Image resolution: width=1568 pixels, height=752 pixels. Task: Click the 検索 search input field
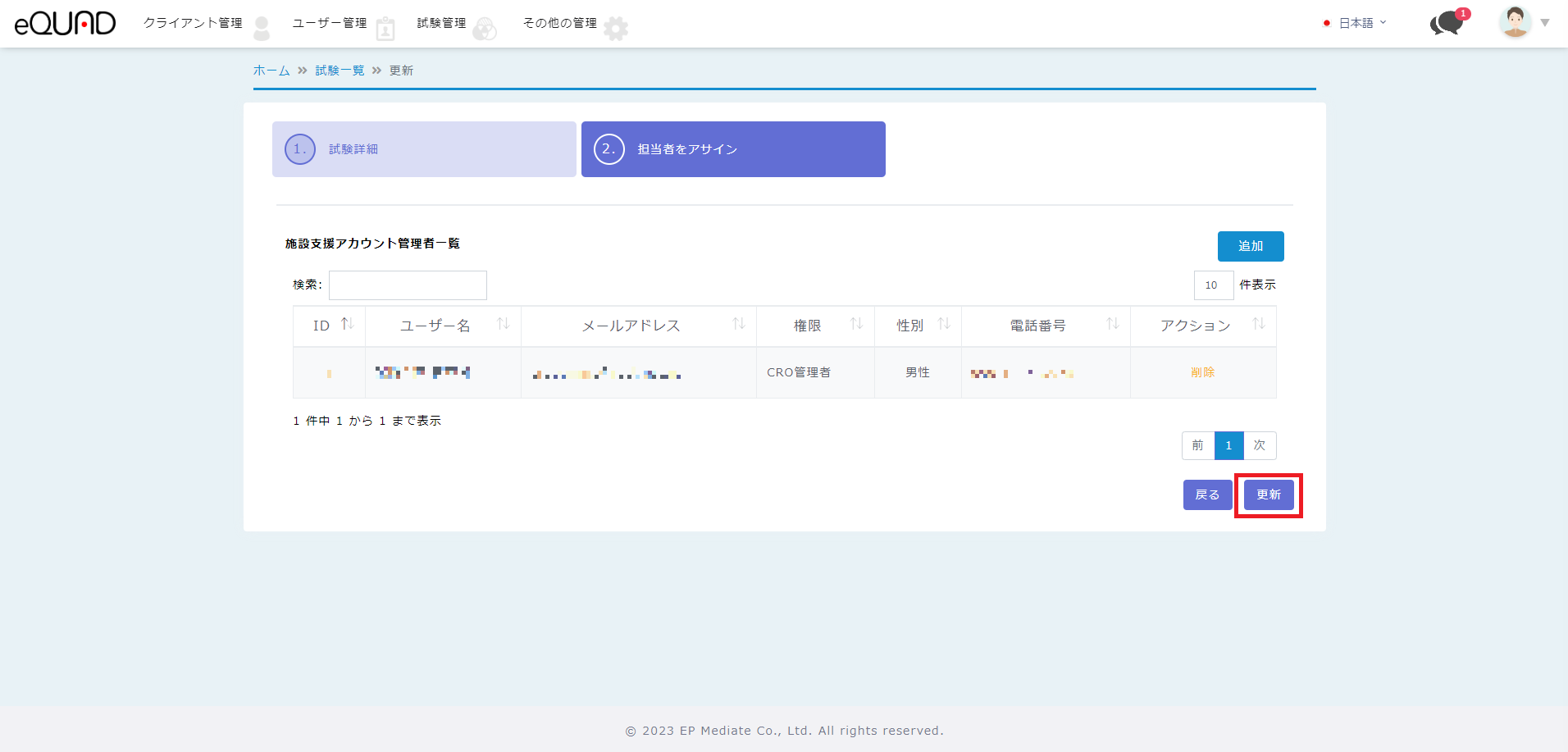(x=408, y=285)
